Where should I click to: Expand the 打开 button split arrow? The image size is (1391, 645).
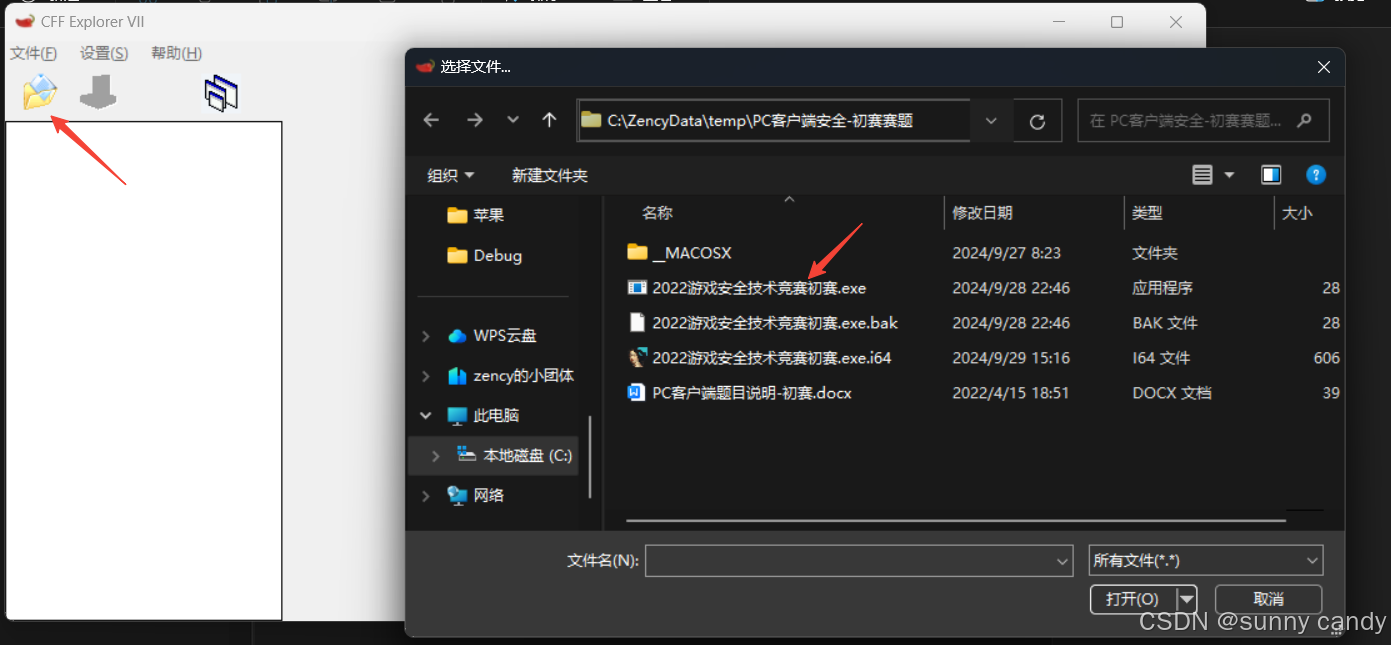[x=1187, y=599]
